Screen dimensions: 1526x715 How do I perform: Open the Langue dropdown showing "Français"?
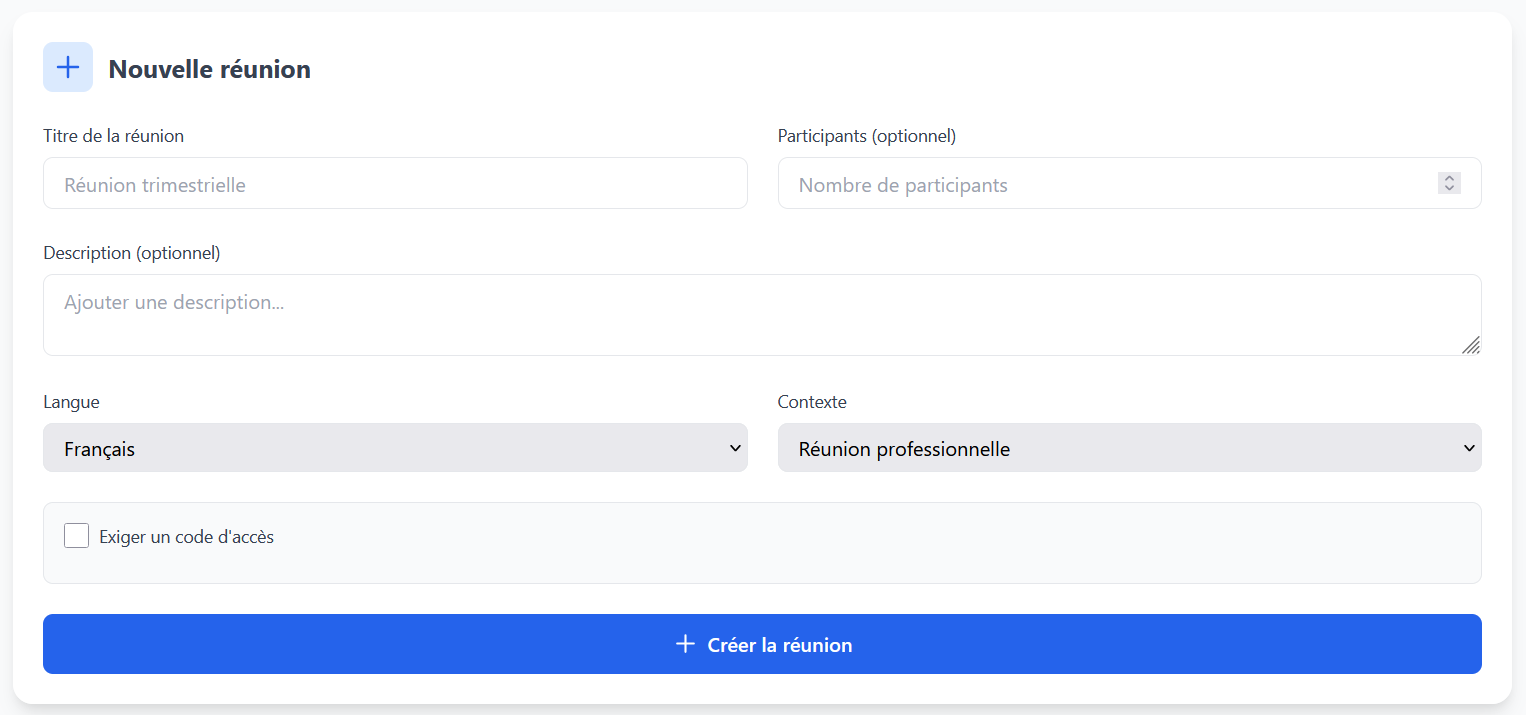click(395, 448)
